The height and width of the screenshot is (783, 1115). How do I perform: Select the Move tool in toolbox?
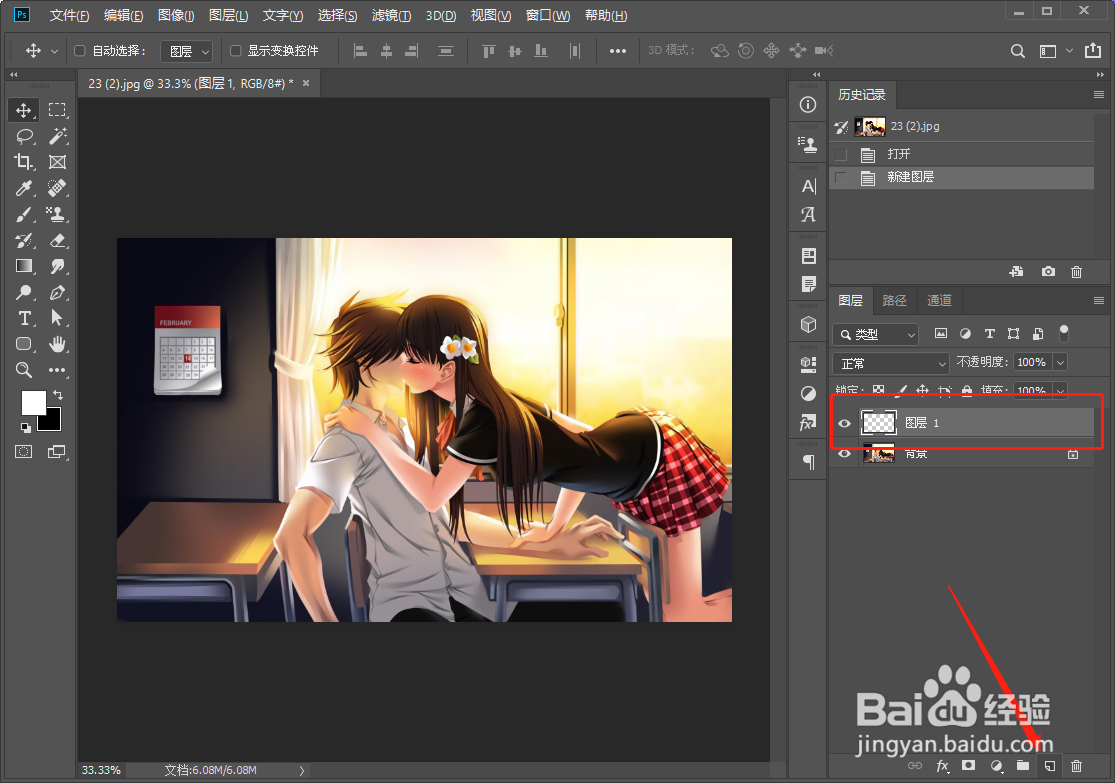pyautogui.click(x=23, y=110)
